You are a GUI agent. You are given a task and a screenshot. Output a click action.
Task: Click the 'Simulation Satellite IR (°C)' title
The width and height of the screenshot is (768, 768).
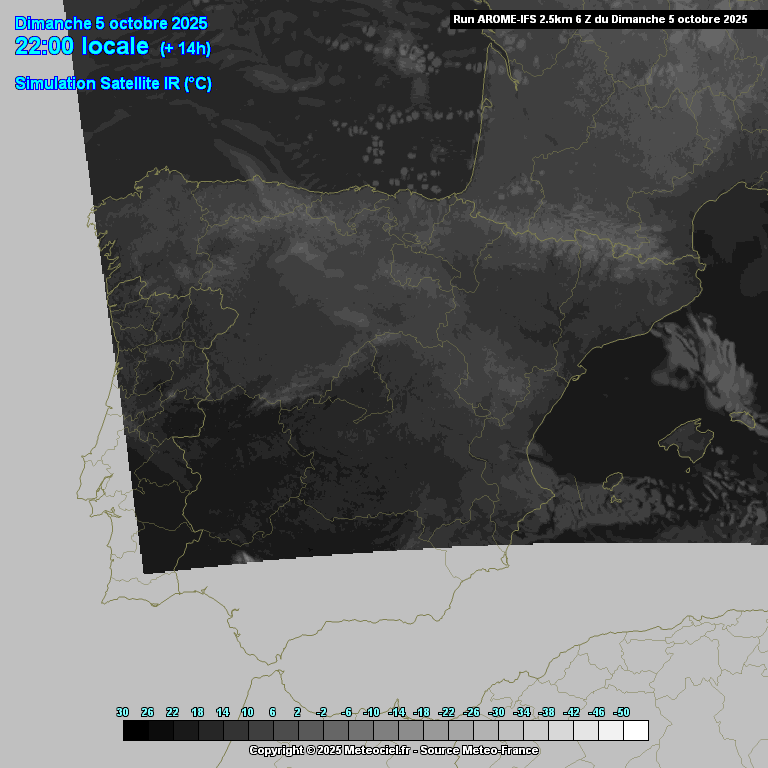click(x=113, y=84)
